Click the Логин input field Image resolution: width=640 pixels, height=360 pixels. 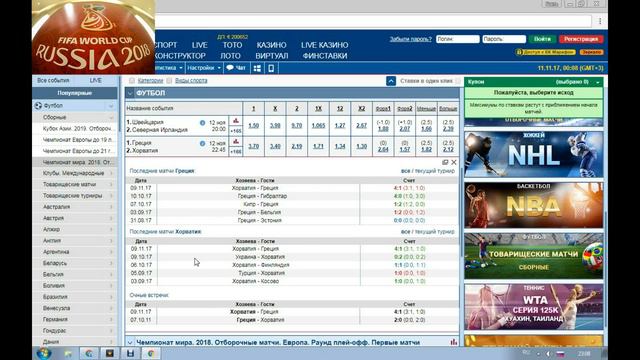click(458, 39)
